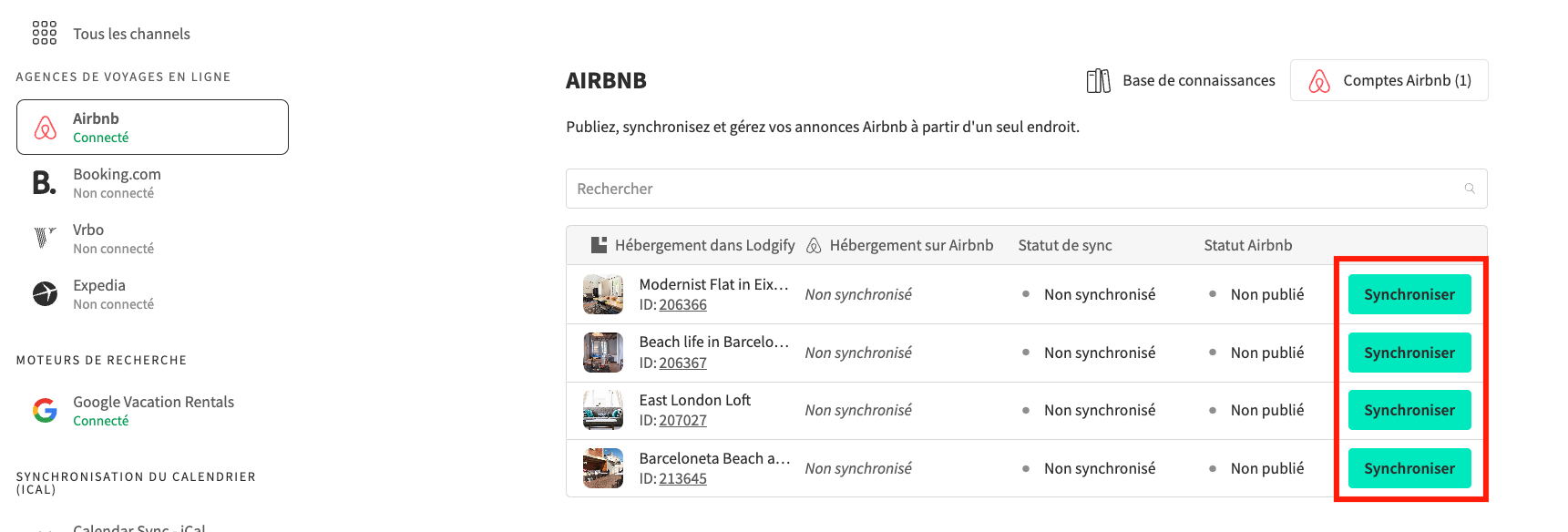Click the Expedia logo icon
1568x532 pixels.
[45, 293]
